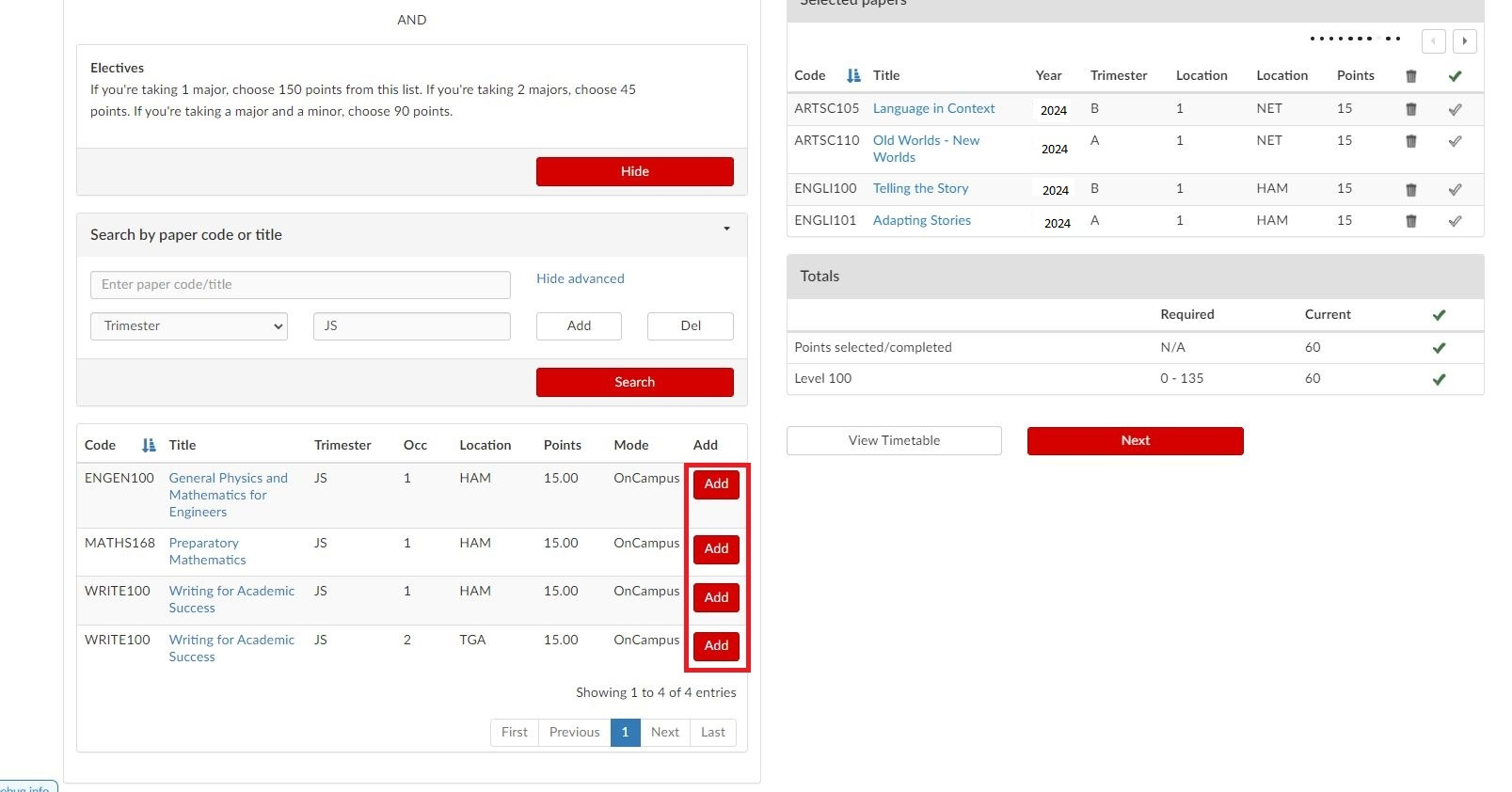The image size is (1512, 792).
Task: Click Hide advanced search options
Action: click(x=580, y=278)
